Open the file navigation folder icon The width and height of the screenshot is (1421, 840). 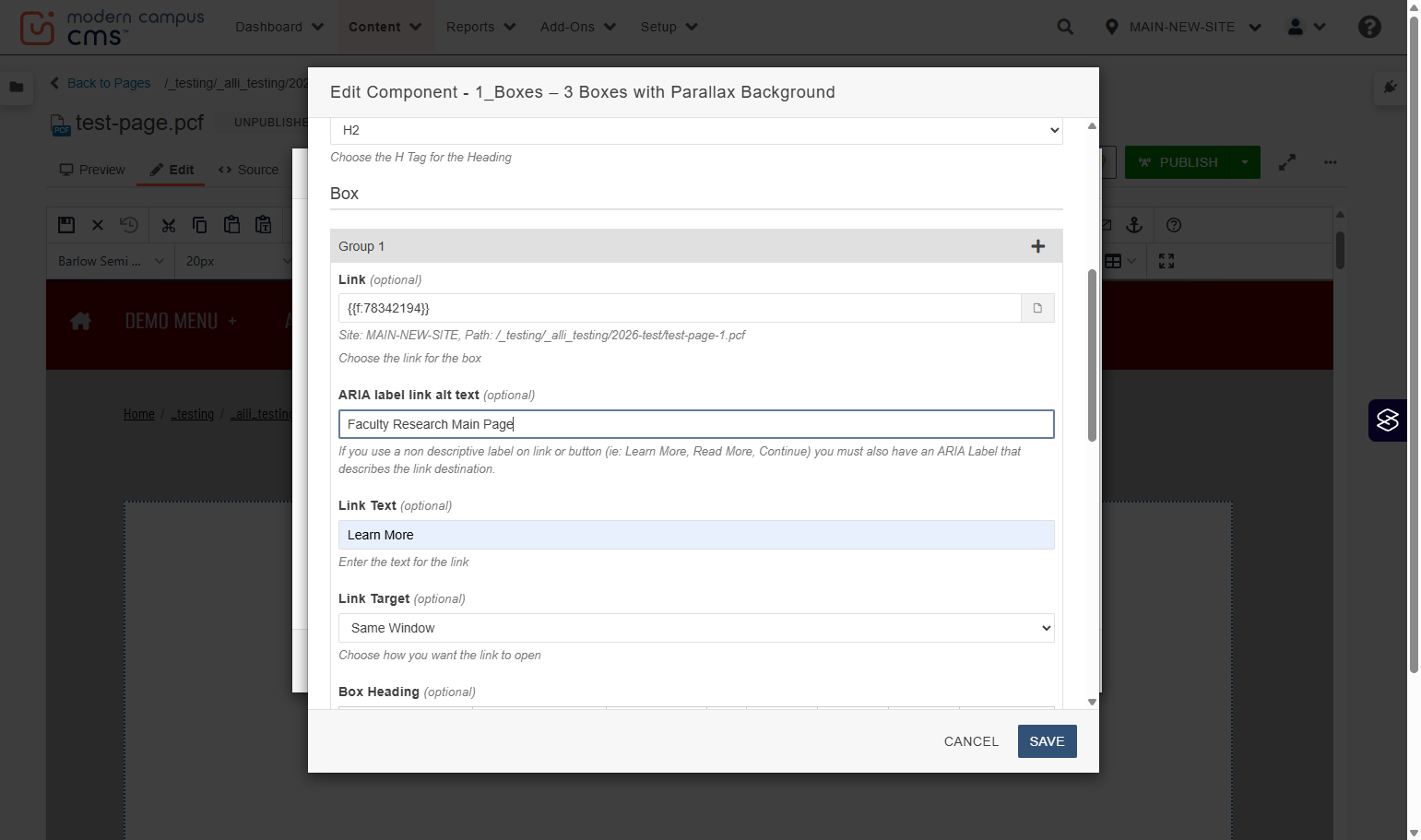click(x=17, y=87)
